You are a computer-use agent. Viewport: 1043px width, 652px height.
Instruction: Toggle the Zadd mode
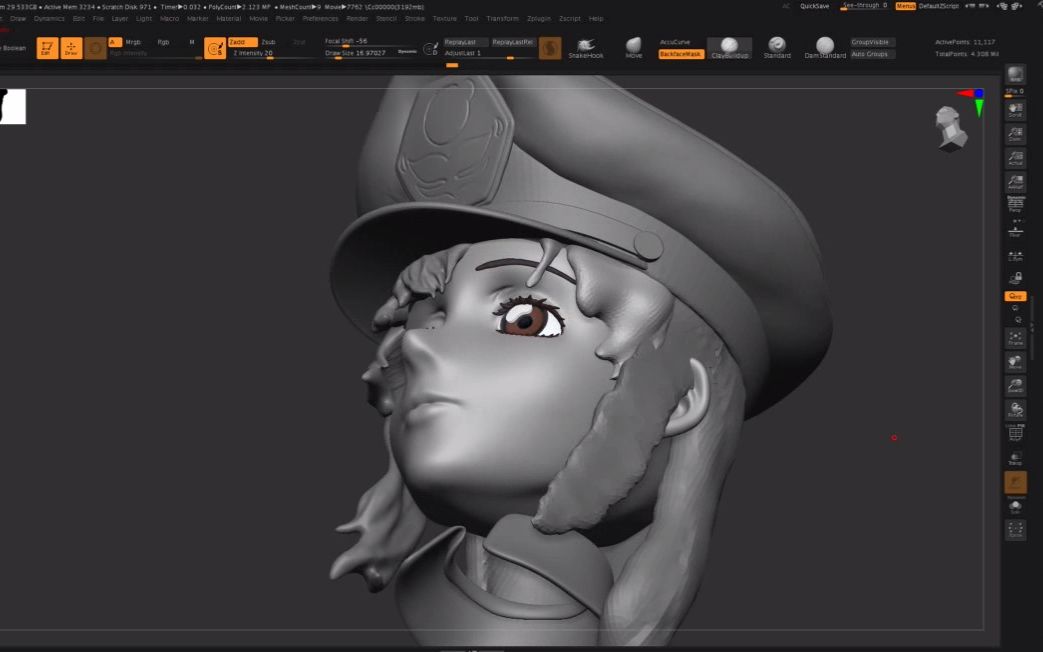point(242,42)
